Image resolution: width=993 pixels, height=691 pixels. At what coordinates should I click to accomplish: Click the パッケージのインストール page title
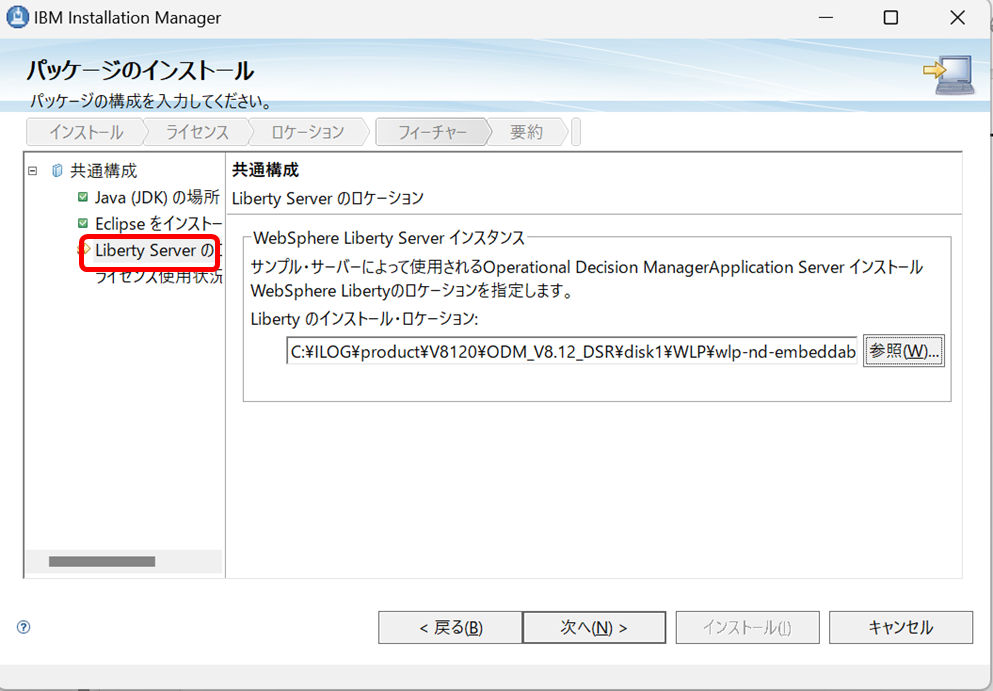click(140, 70)
